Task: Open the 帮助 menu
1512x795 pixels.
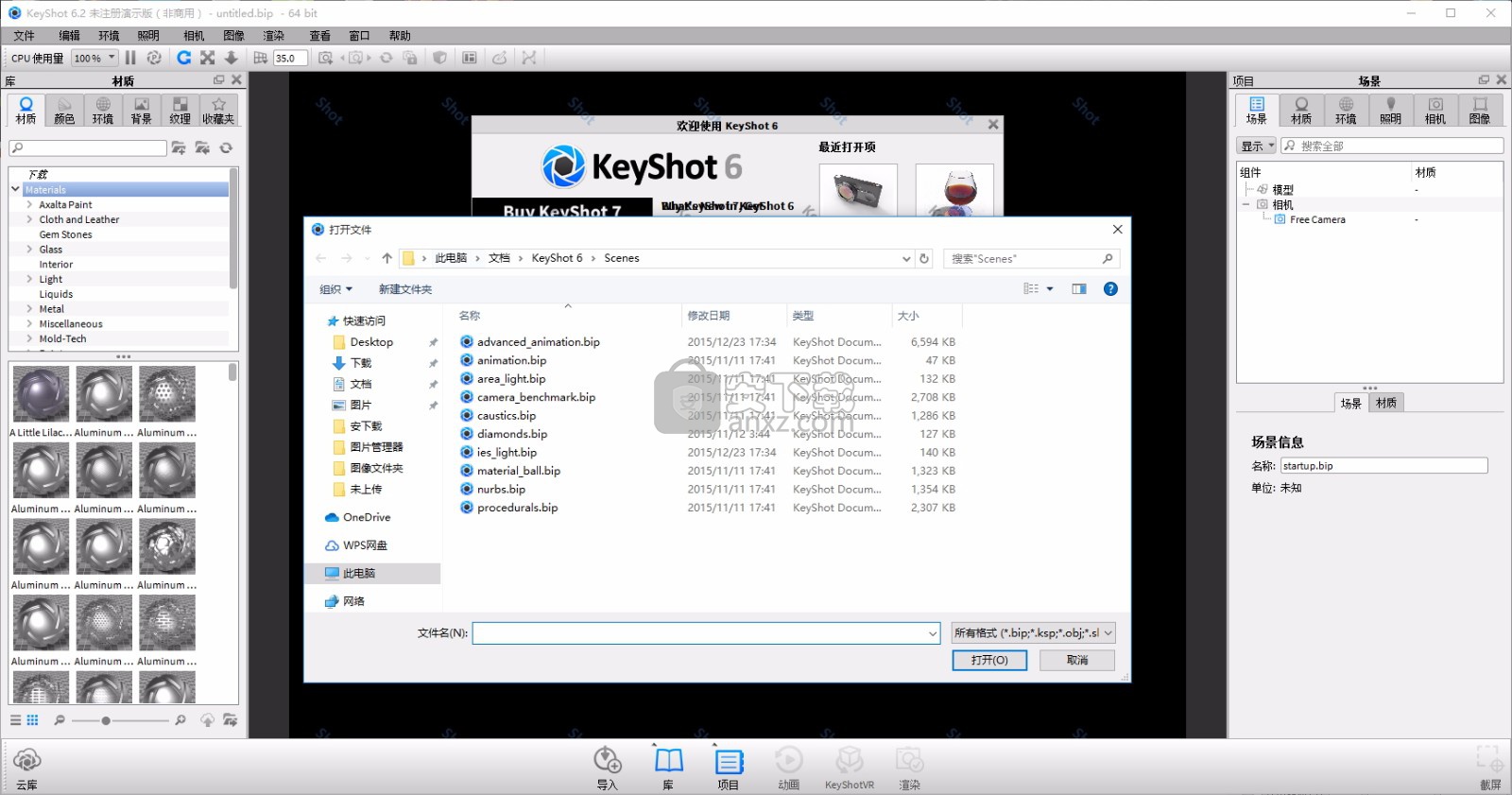Action: pos(400,36)
